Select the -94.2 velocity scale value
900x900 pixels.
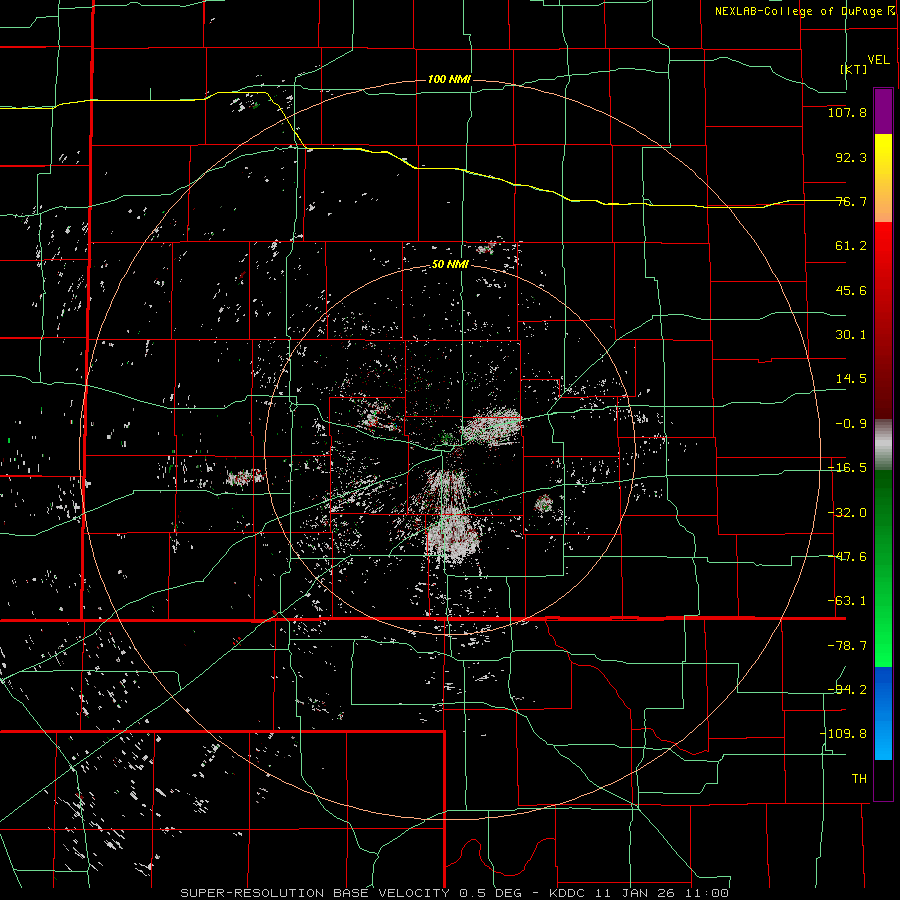pyautogui.click(x=847, y=690)
